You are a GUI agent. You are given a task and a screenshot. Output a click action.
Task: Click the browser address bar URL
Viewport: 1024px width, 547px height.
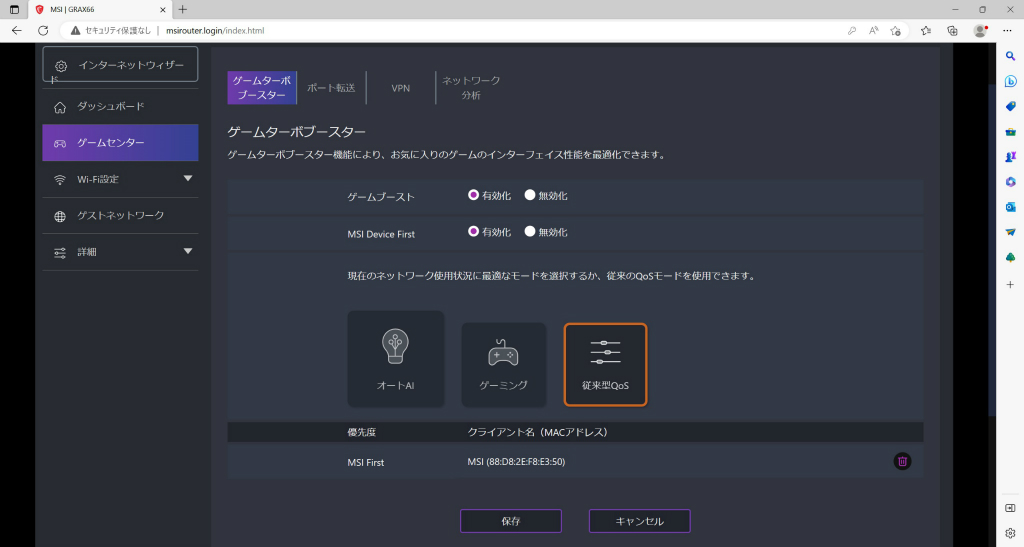point(215,31)
